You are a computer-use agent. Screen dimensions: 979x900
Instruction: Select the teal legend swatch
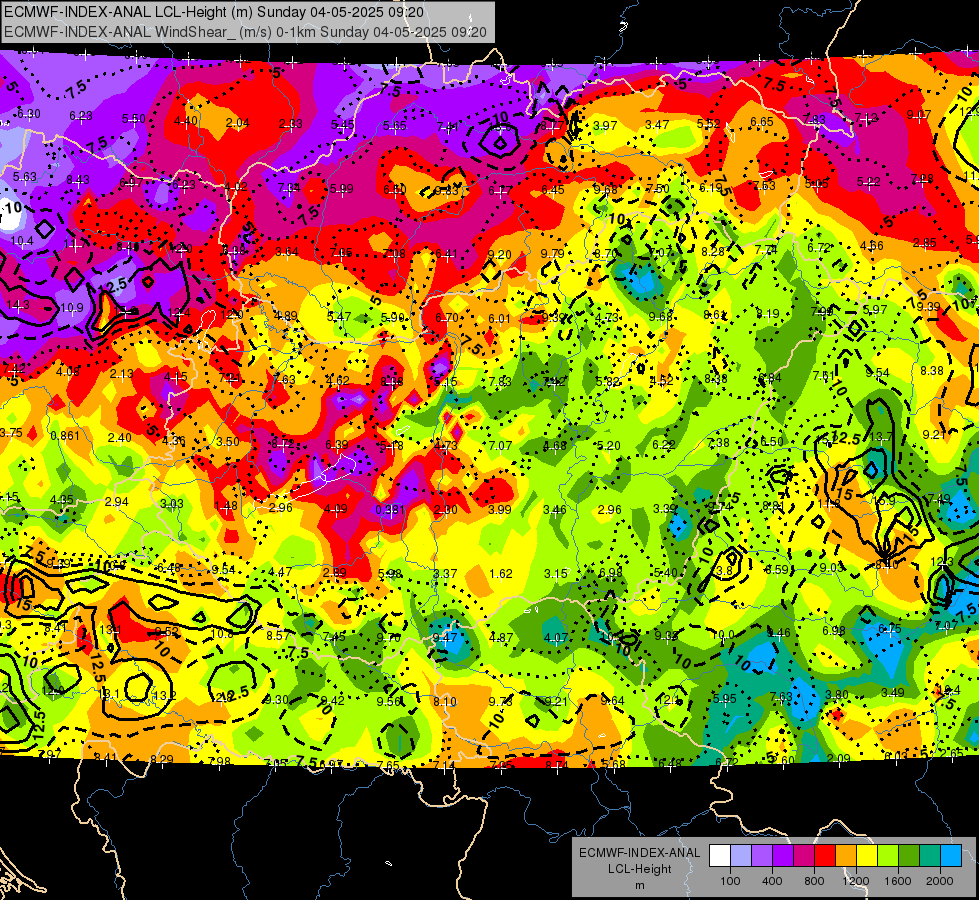click(x=929, y=856)
